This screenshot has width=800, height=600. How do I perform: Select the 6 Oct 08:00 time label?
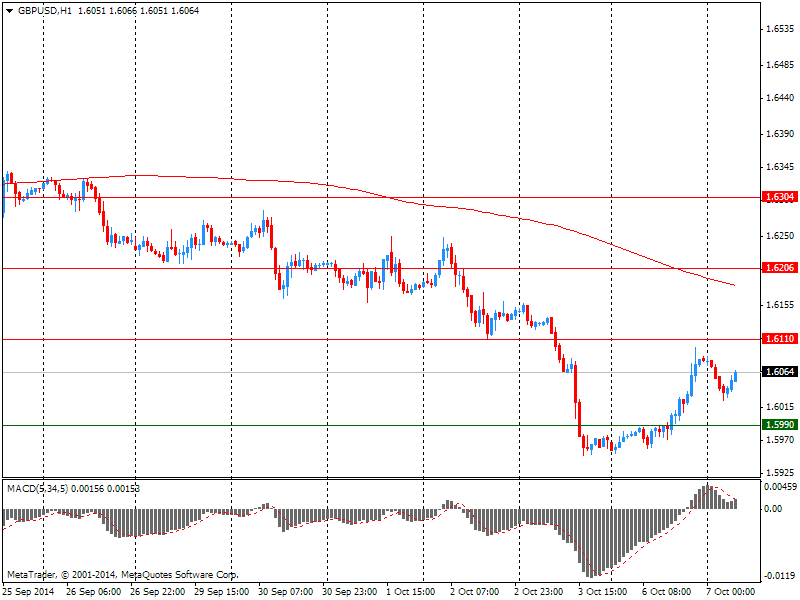point(667,592)
